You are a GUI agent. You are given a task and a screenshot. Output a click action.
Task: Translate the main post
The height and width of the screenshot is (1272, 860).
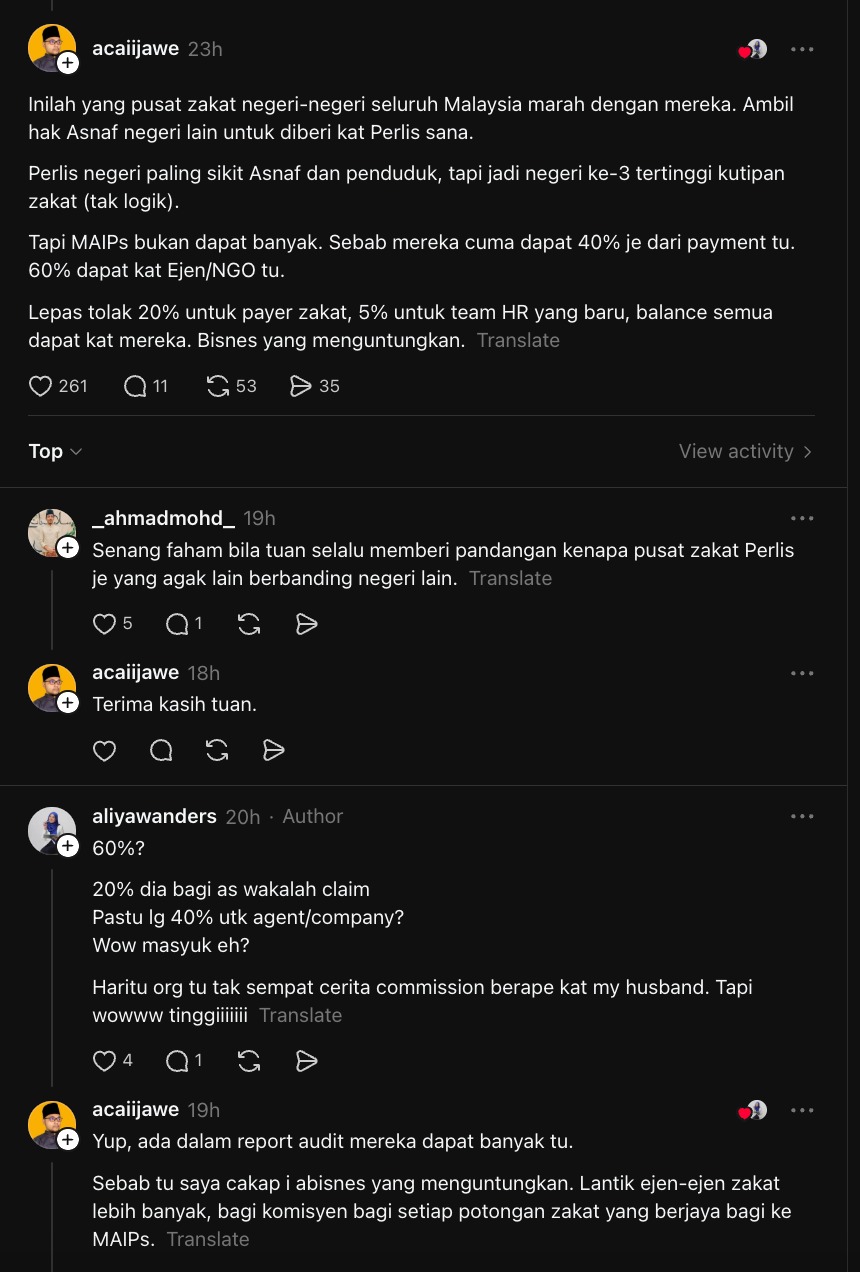point(518,340)
